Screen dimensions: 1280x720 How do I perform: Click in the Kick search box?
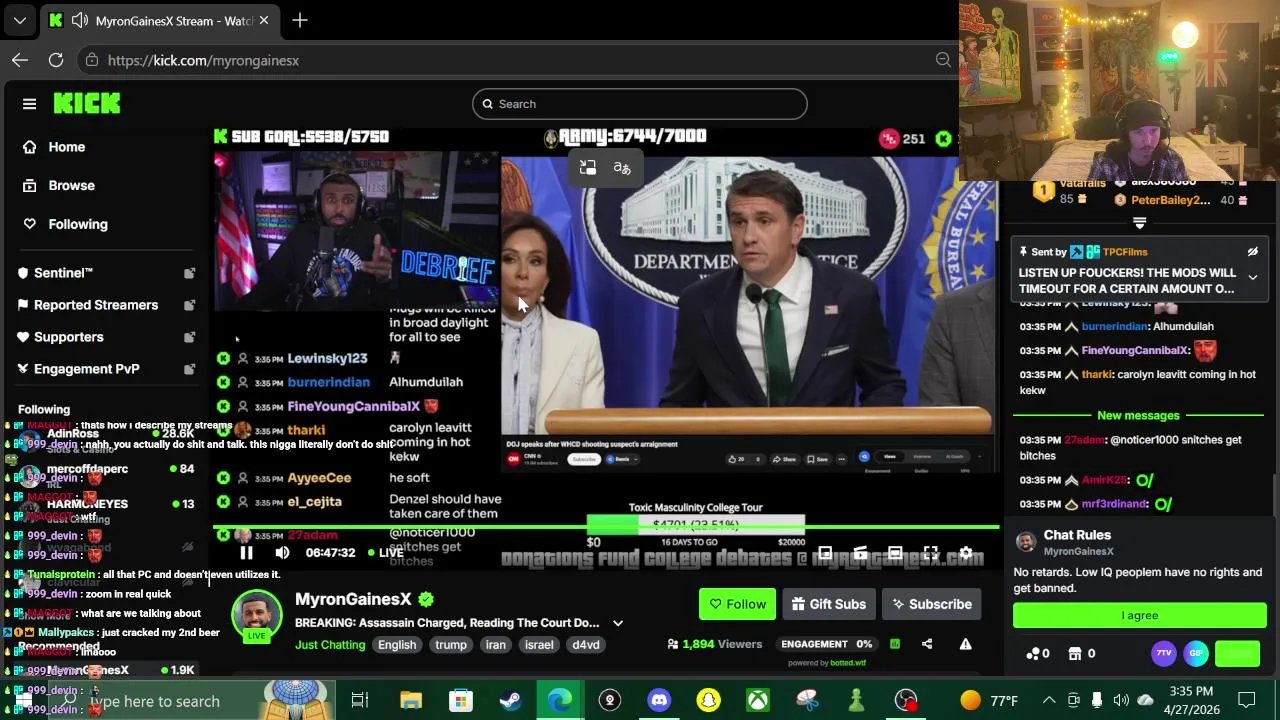pos(640,104)
